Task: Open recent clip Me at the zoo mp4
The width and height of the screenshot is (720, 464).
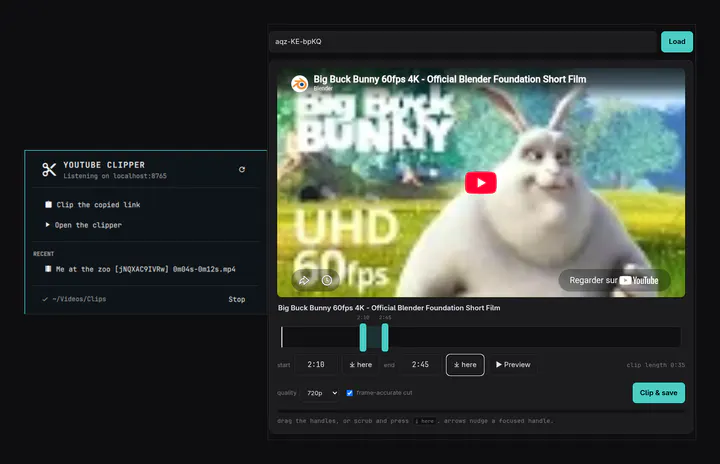Action: 146,269
